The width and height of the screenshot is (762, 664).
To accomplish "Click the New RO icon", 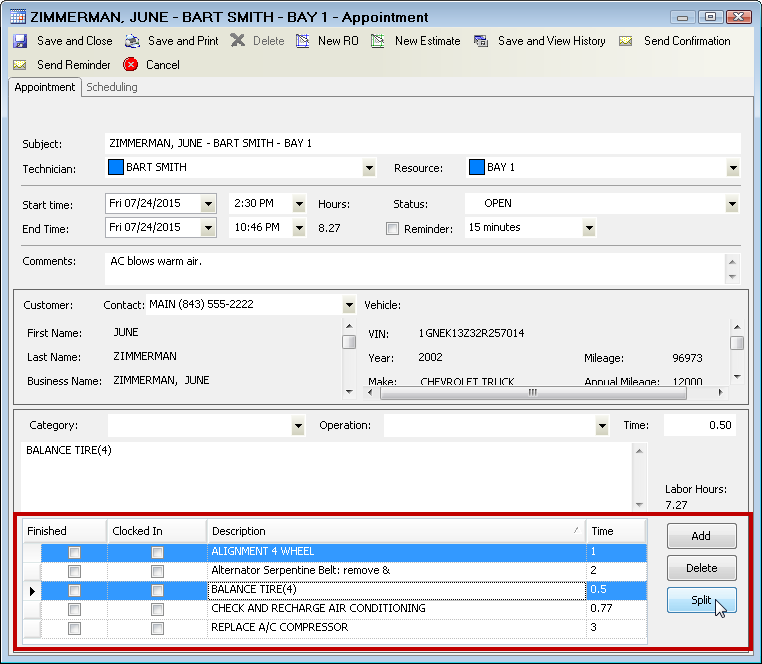I will coord(303,41).
